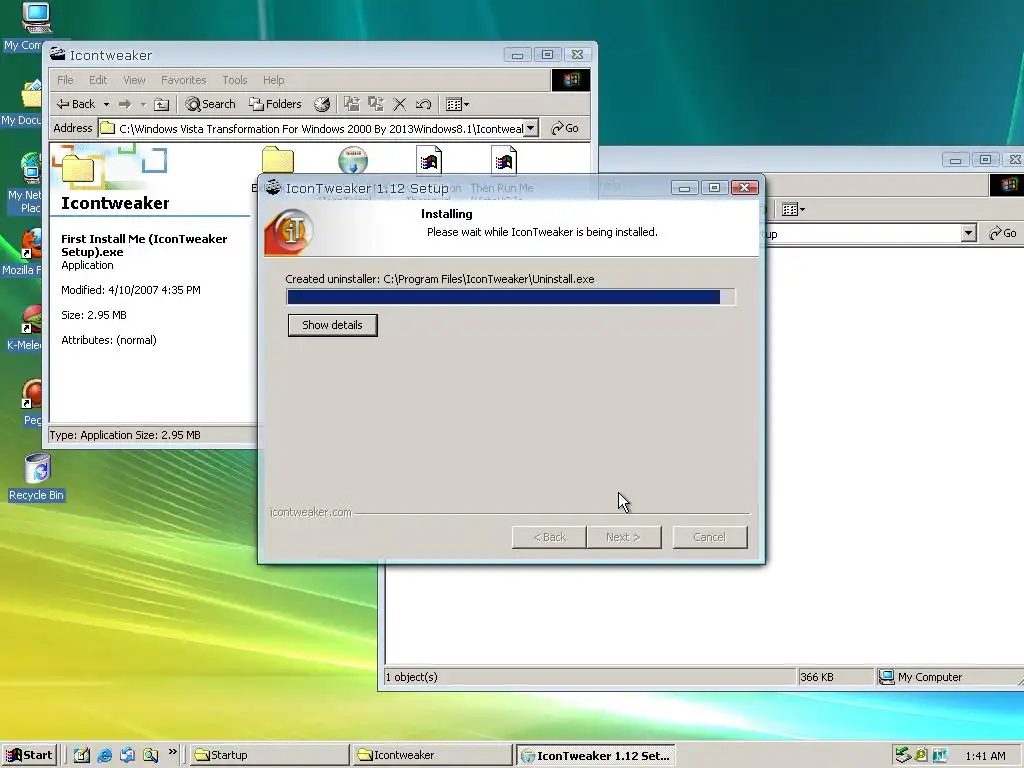
Task: Open the Favorites menu
Action: point(184,80)
